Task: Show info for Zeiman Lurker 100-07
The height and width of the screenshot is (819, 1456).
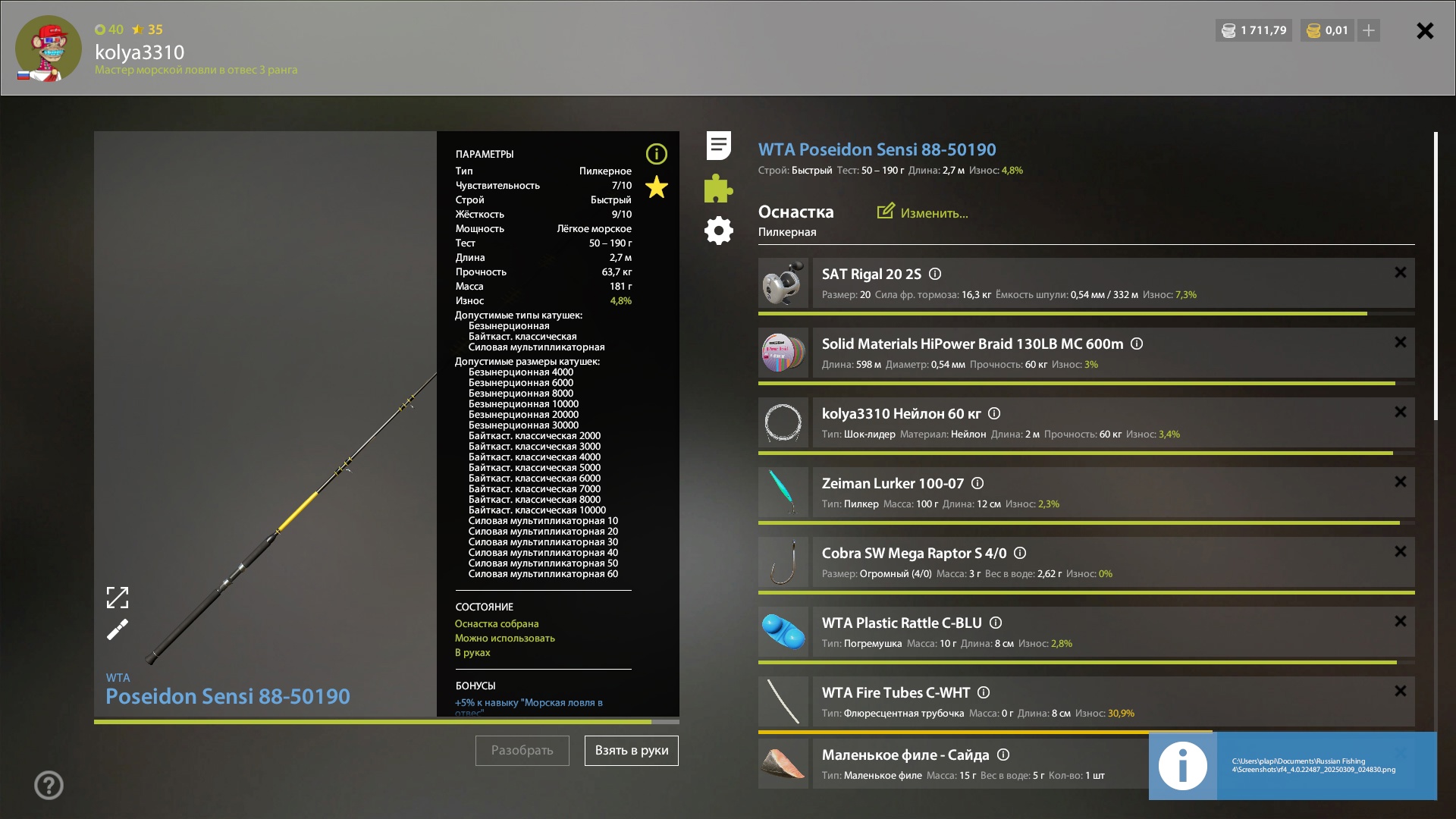Action: 977,483
